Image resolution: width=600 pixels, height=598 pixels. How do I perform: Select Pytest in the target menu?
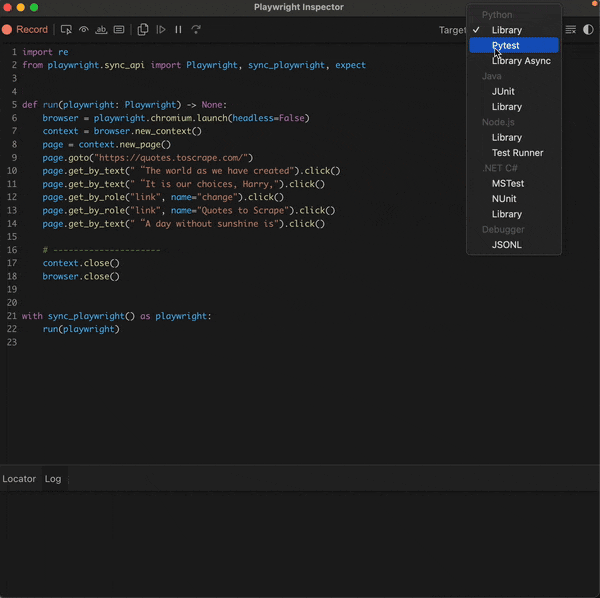click(514, 45)
